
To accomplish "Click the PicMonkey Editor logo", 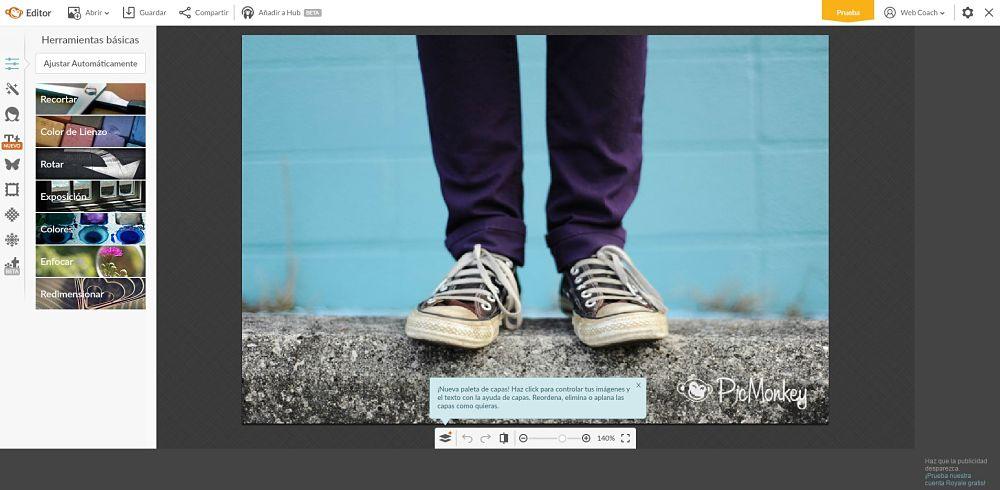I will click(27, 12).
